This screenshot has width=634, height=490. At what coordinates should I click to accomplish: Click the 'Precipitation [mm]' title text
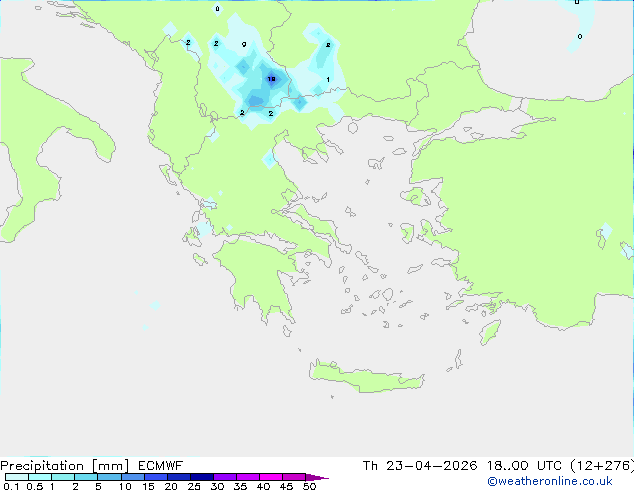pos(64,466)
